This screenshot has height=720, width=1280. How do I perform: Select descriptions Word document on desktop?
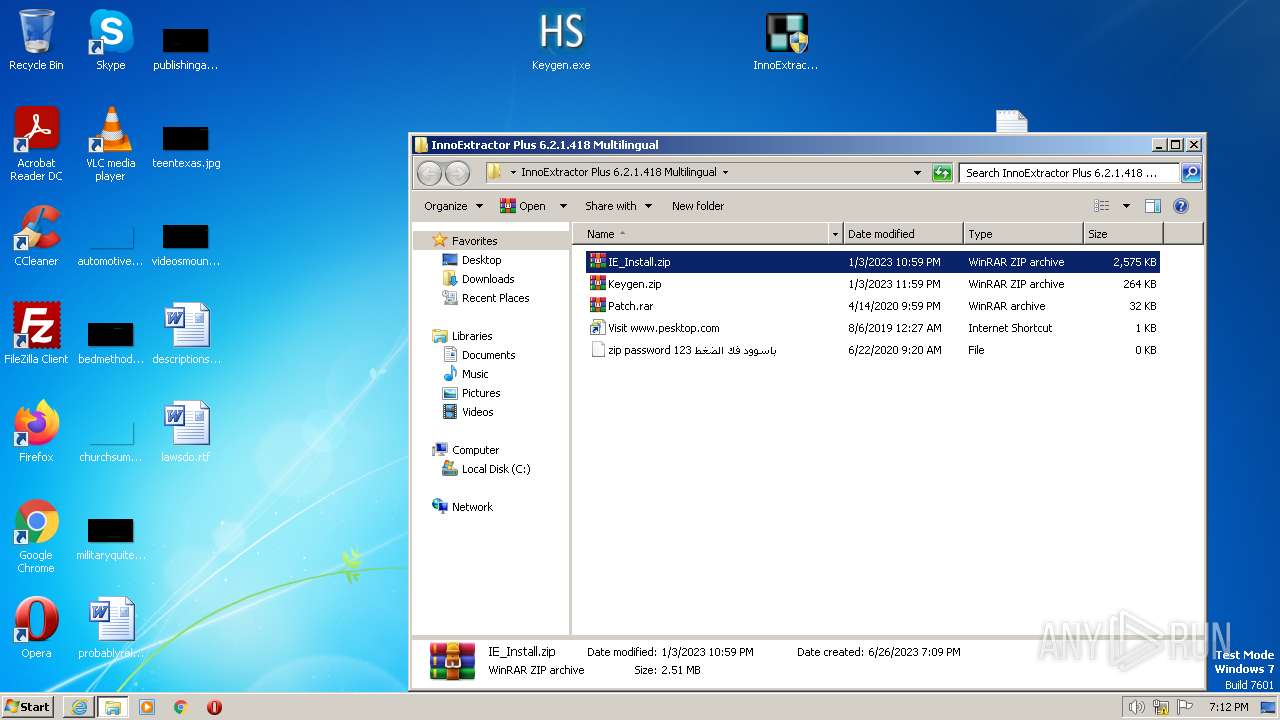click(x=186, y=334)
